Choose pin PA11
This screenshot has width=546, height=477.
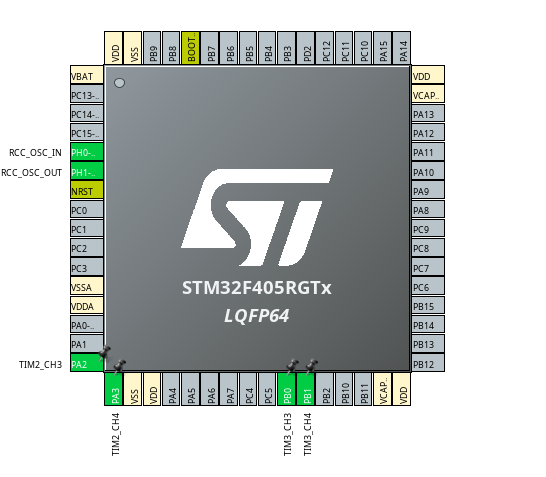point(428,152)
